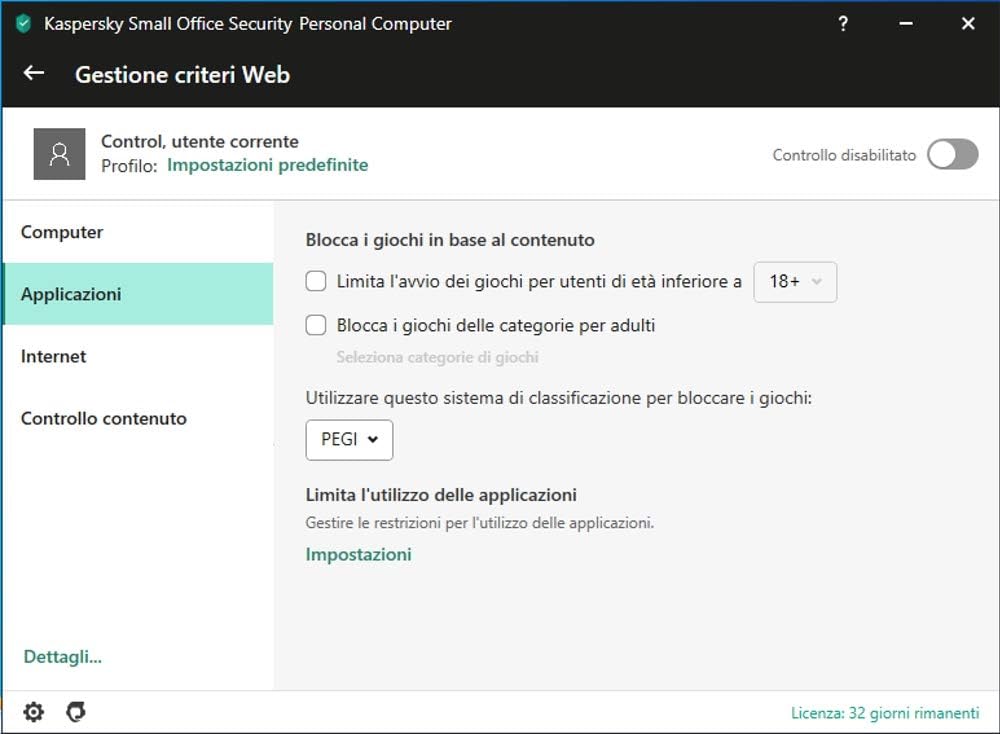
Task: Click the user avatar icon
Action: click(x=59, y=154)
